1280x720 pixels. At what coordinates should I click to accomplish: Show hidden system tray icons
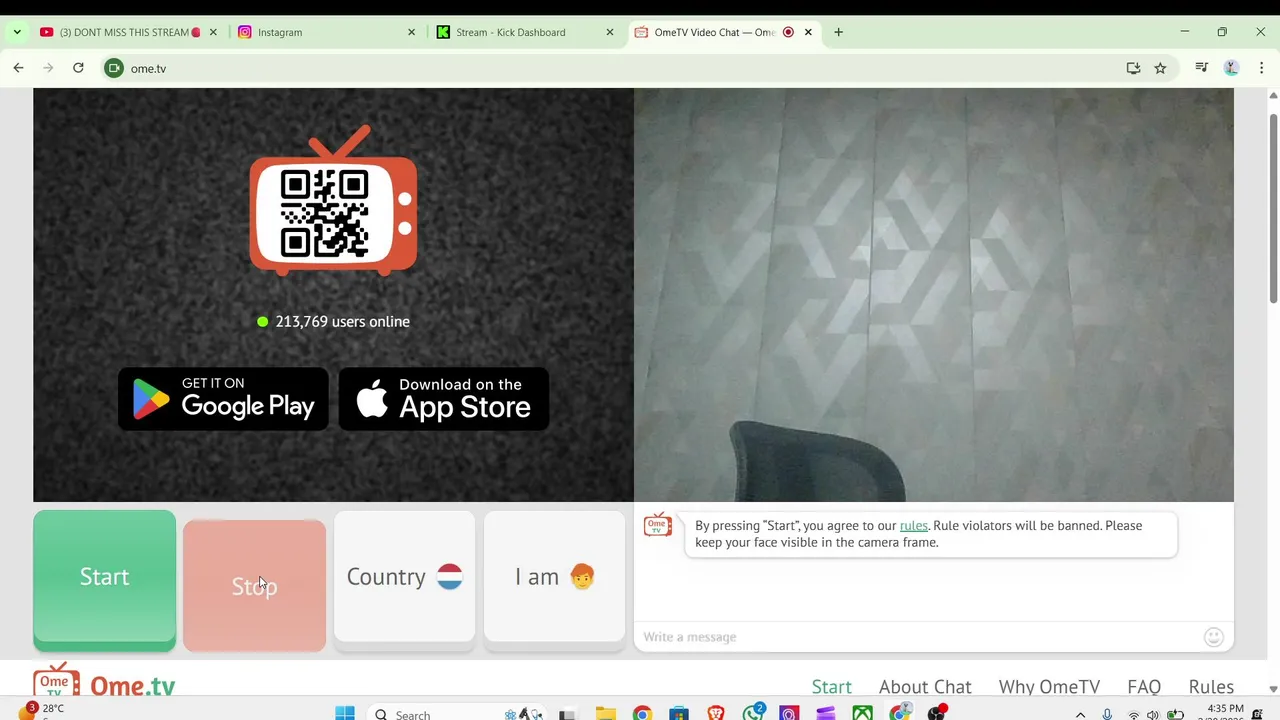click(1080, 714)
